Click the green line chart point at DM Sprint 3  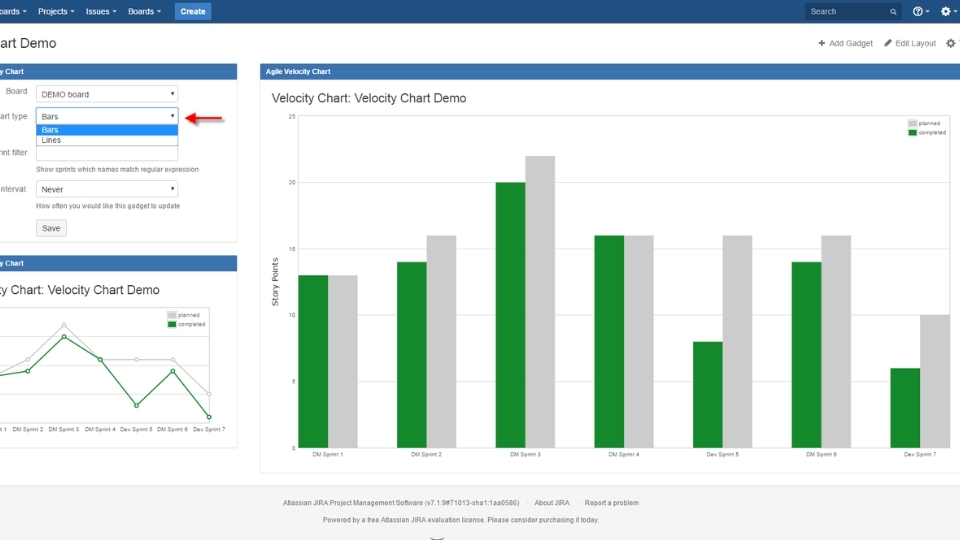(x=64, y=337)
